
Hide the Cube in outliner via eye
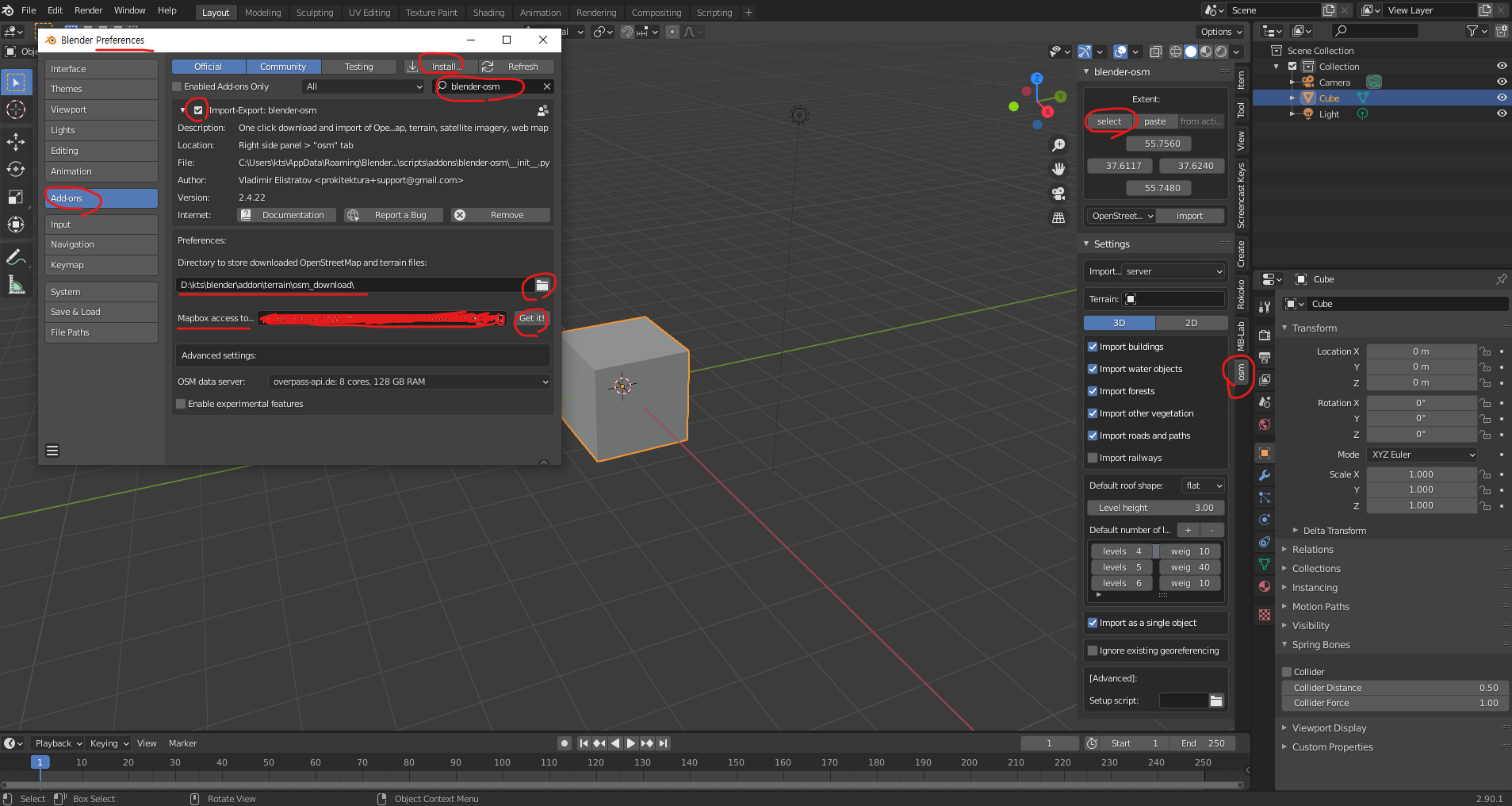(1502, 98)
